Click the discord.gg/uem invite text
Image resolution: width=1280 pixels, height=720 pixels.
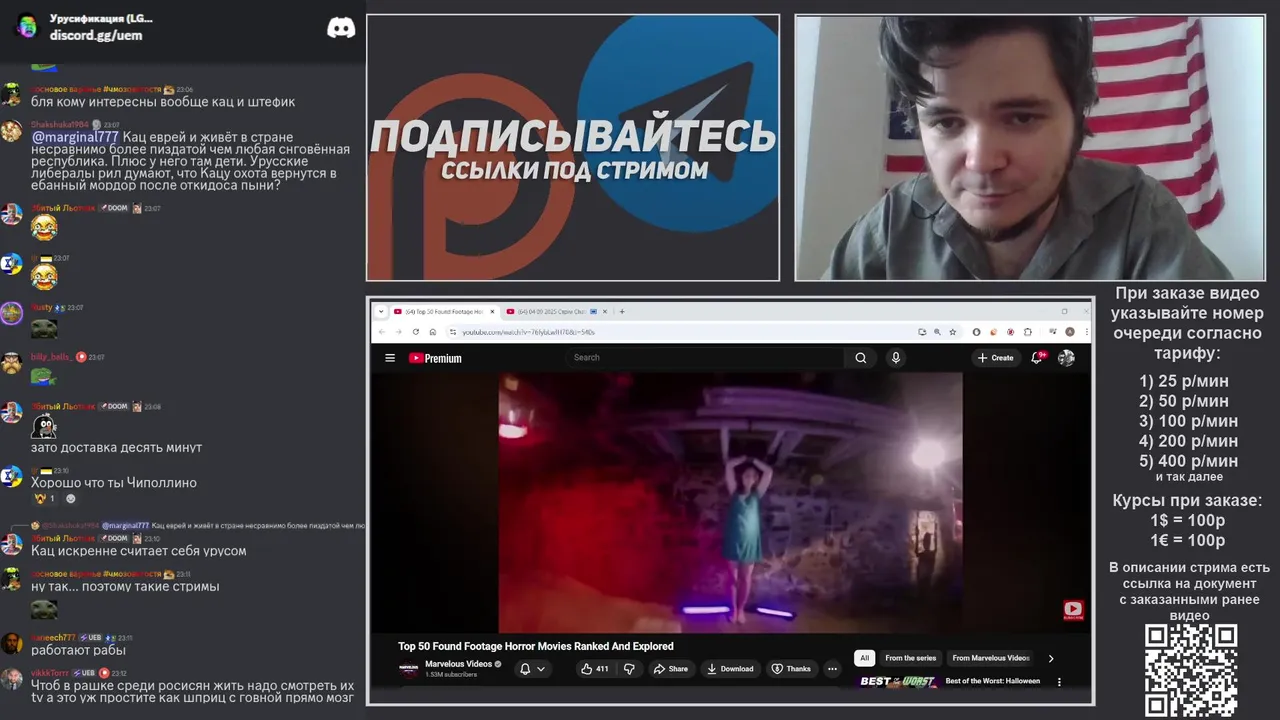96,35
